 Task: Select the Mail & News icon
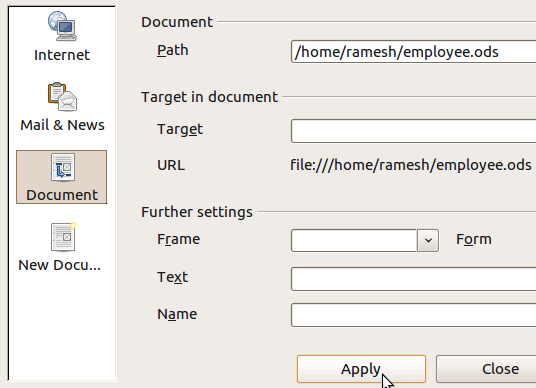(x=62, y=97)
